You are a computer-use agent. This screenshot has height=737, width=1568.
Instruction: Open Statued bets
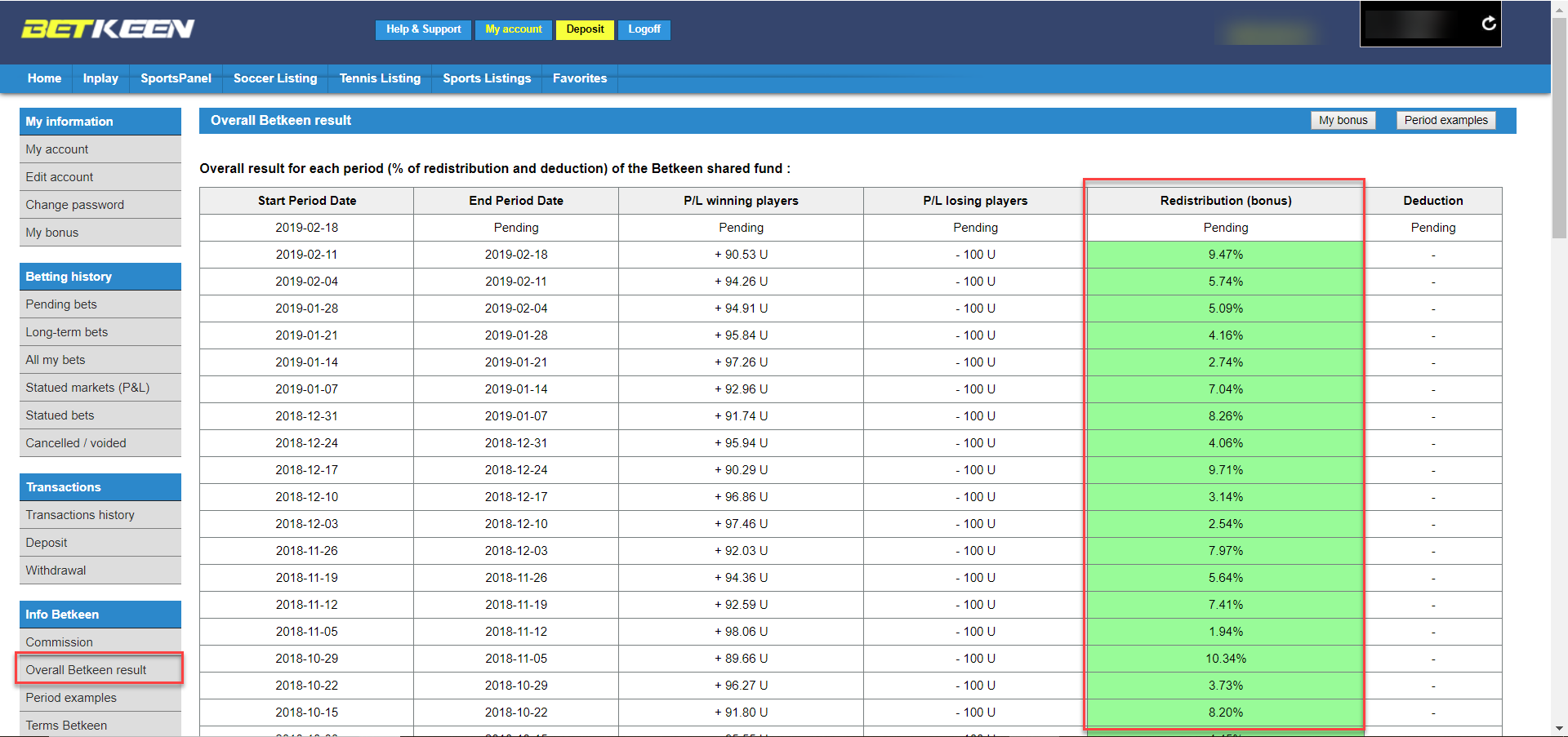tap(100, 415)
